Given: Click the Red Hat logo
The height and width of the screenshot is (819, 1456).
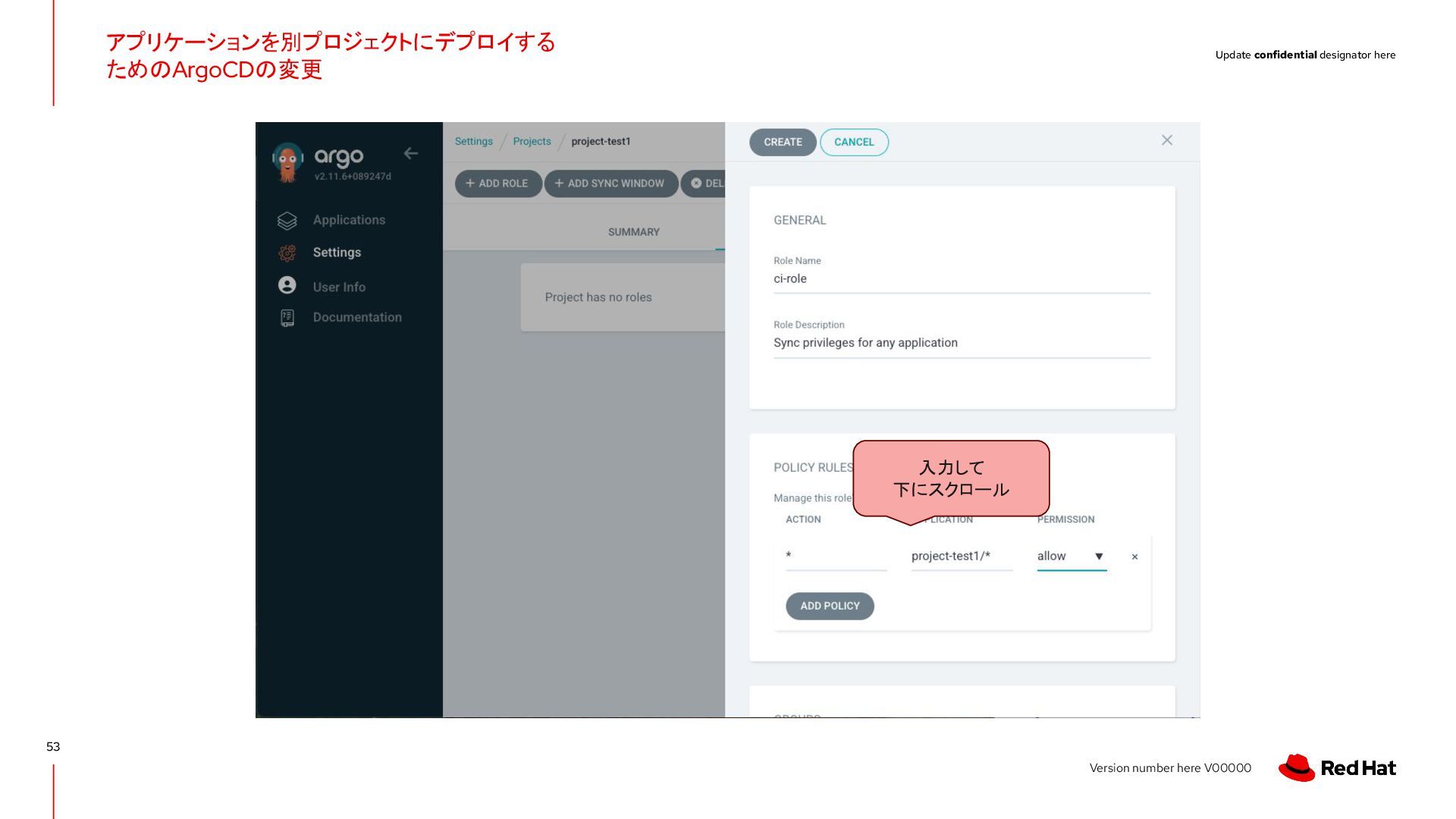Looking at the screenshot, I should [x=1337, y=767].
